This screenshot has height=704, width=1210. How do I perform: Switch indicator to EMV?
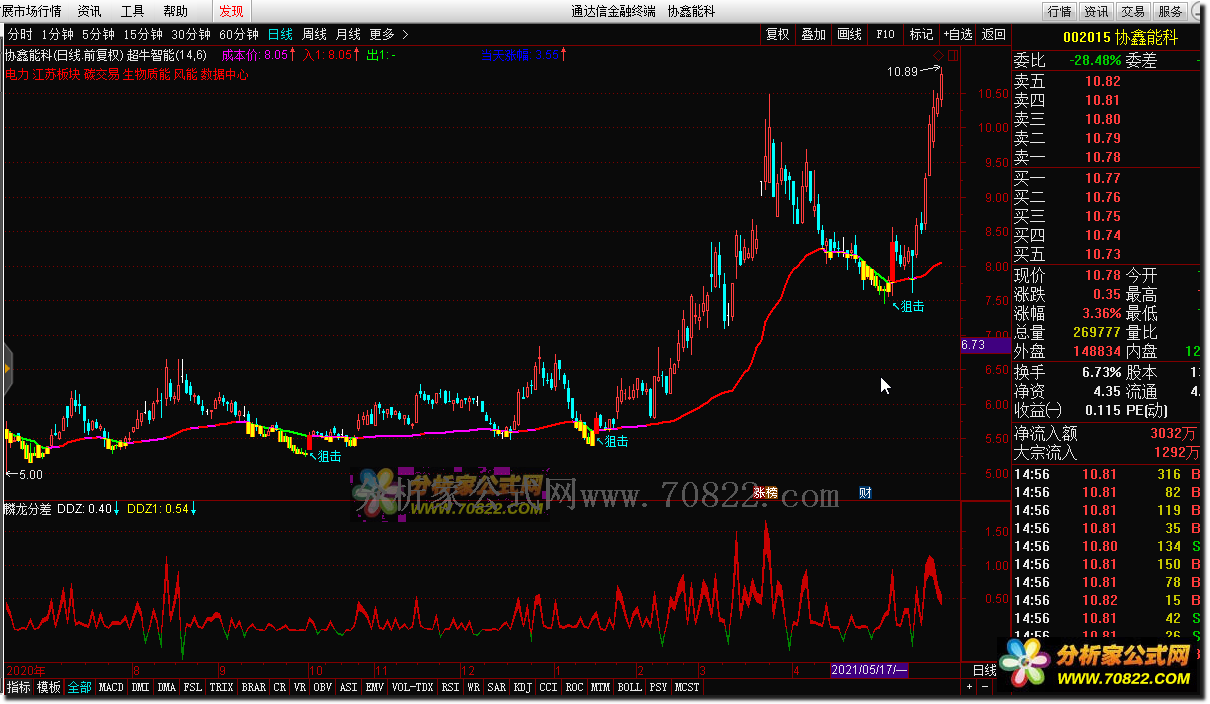tap(374, 688)
